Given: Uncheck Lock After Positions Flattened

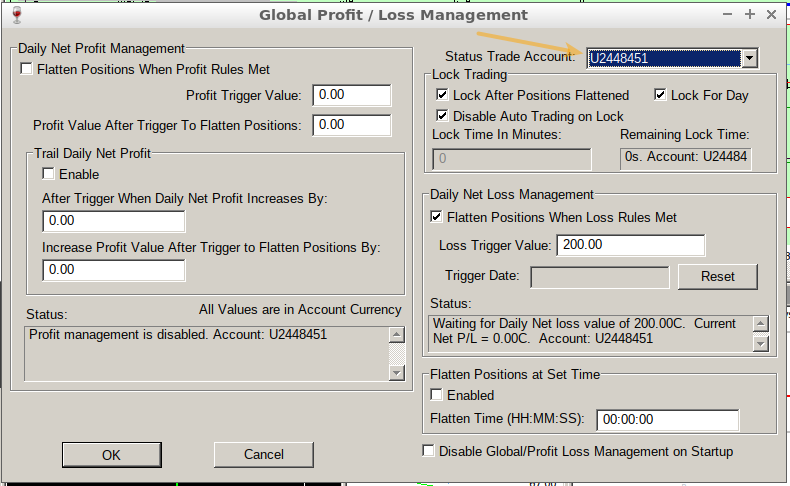Looking at the screenshot, I should 442,95.
